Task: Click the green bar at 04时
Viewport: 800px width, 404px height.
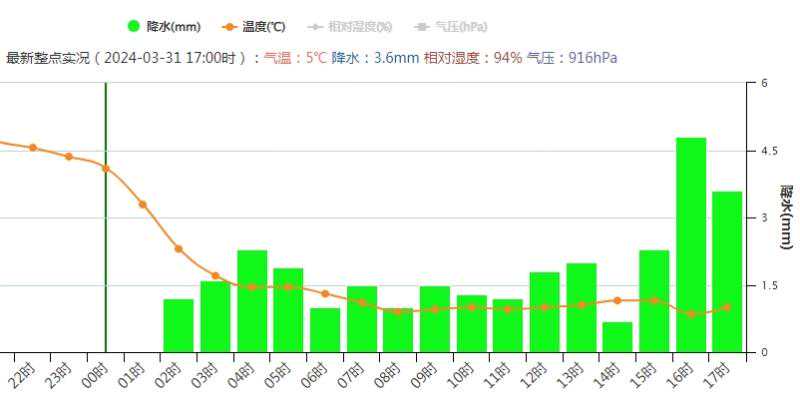Action: point(252,301)
